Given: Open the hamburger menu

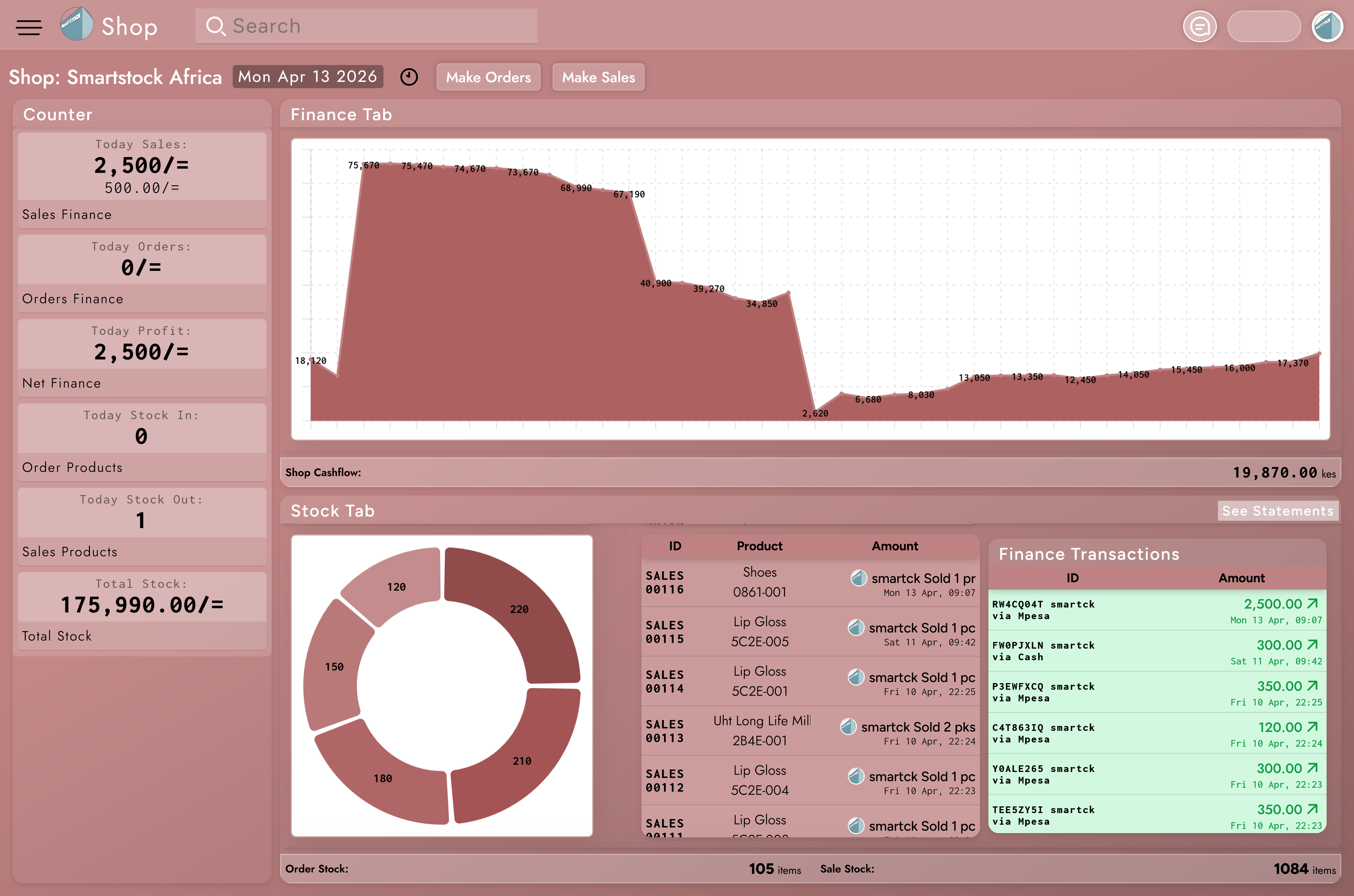Looking at the screenshot, I should (x=28, y=27).
